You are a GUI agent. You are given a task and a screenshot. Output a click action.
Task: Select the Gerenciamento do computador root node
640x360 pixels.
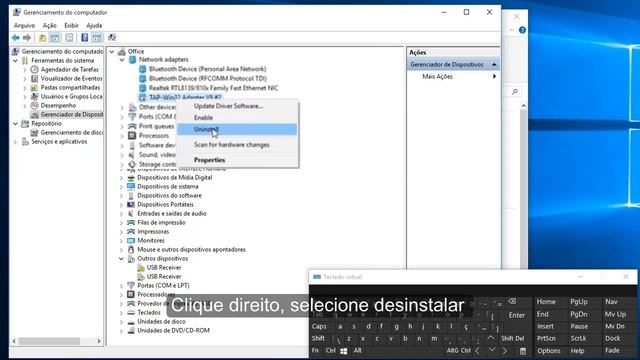62,51
